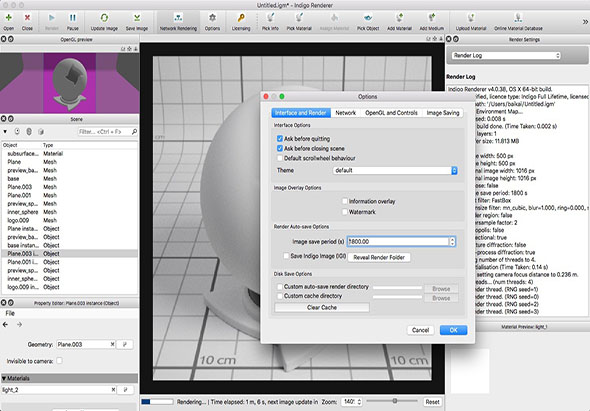The height and width of the screenshot is (411, 590).
Task: Click the Clear Cache button
Action: [322, 307]
